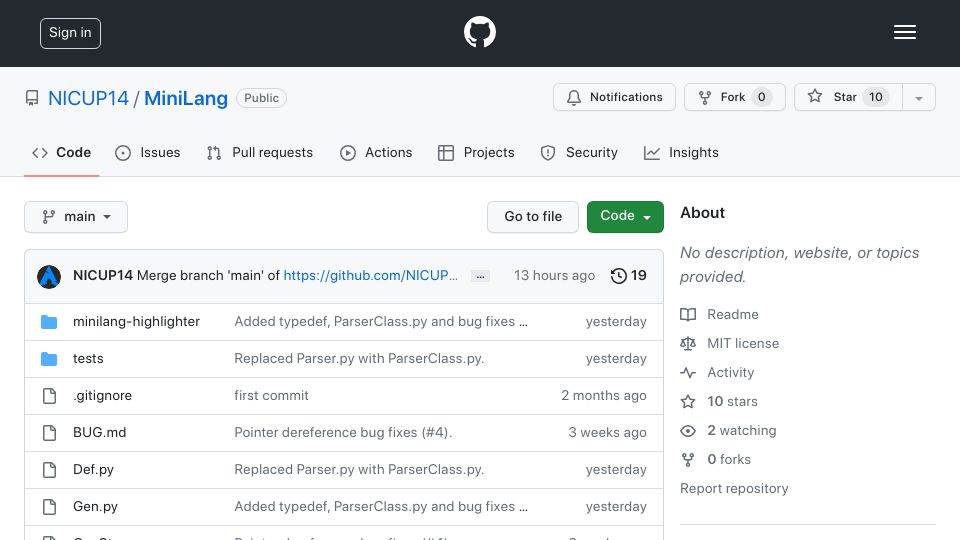Click the Sign in button

(x=70, y=33)
